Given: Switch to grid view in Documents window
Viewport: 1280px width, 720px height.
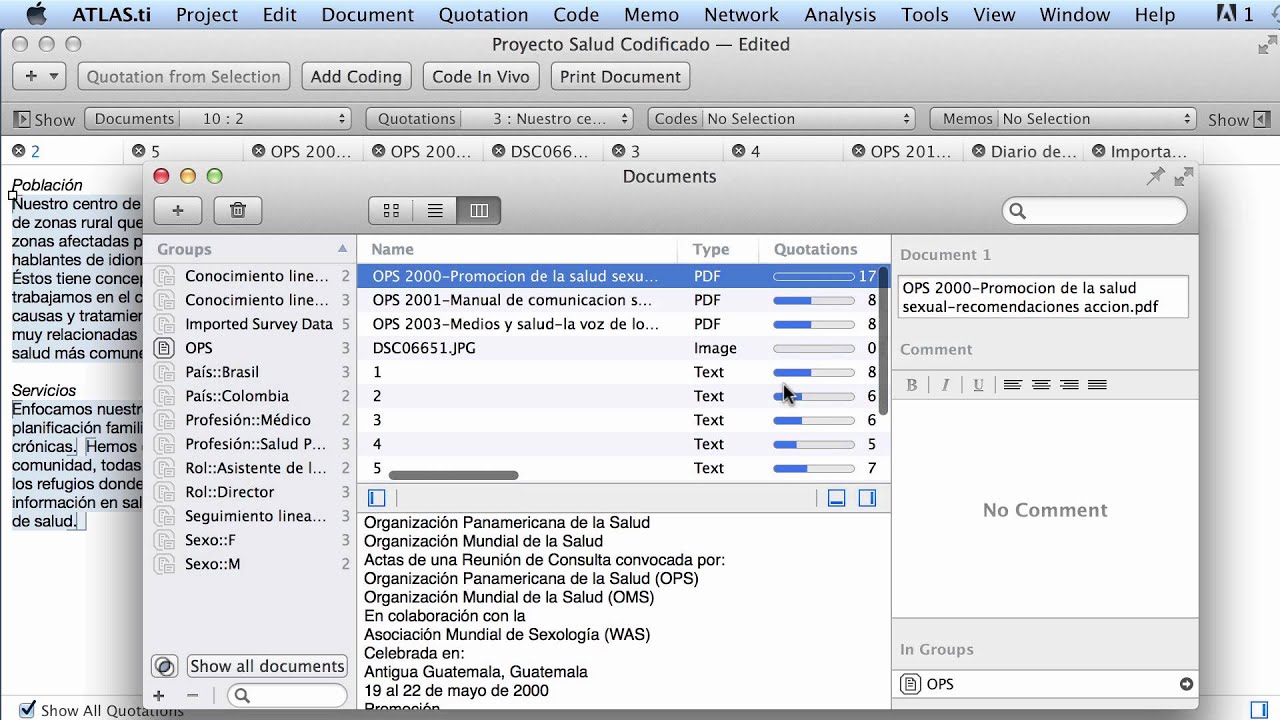Looking at the screenshot, I should click(x=391, y=210).
